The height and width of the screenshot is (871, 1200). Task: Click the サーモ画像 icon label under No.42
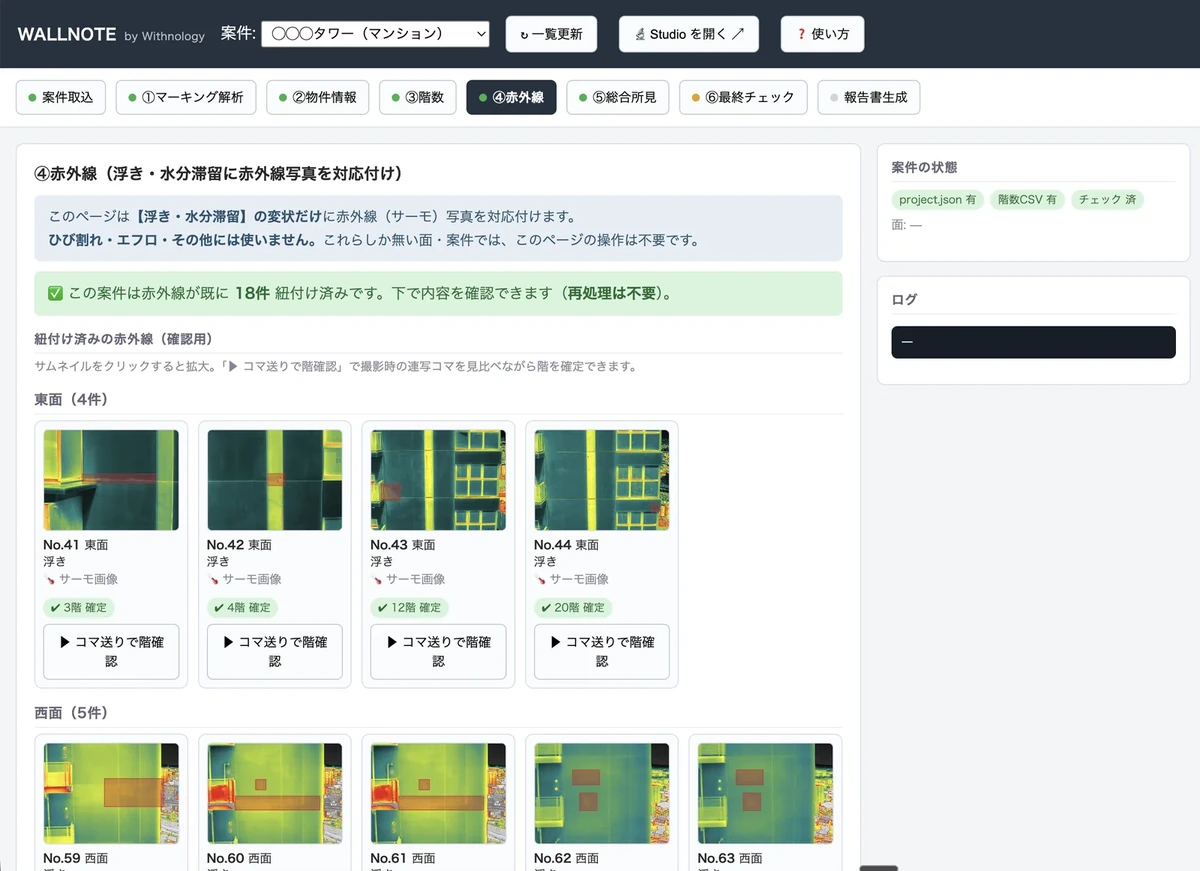245,579
